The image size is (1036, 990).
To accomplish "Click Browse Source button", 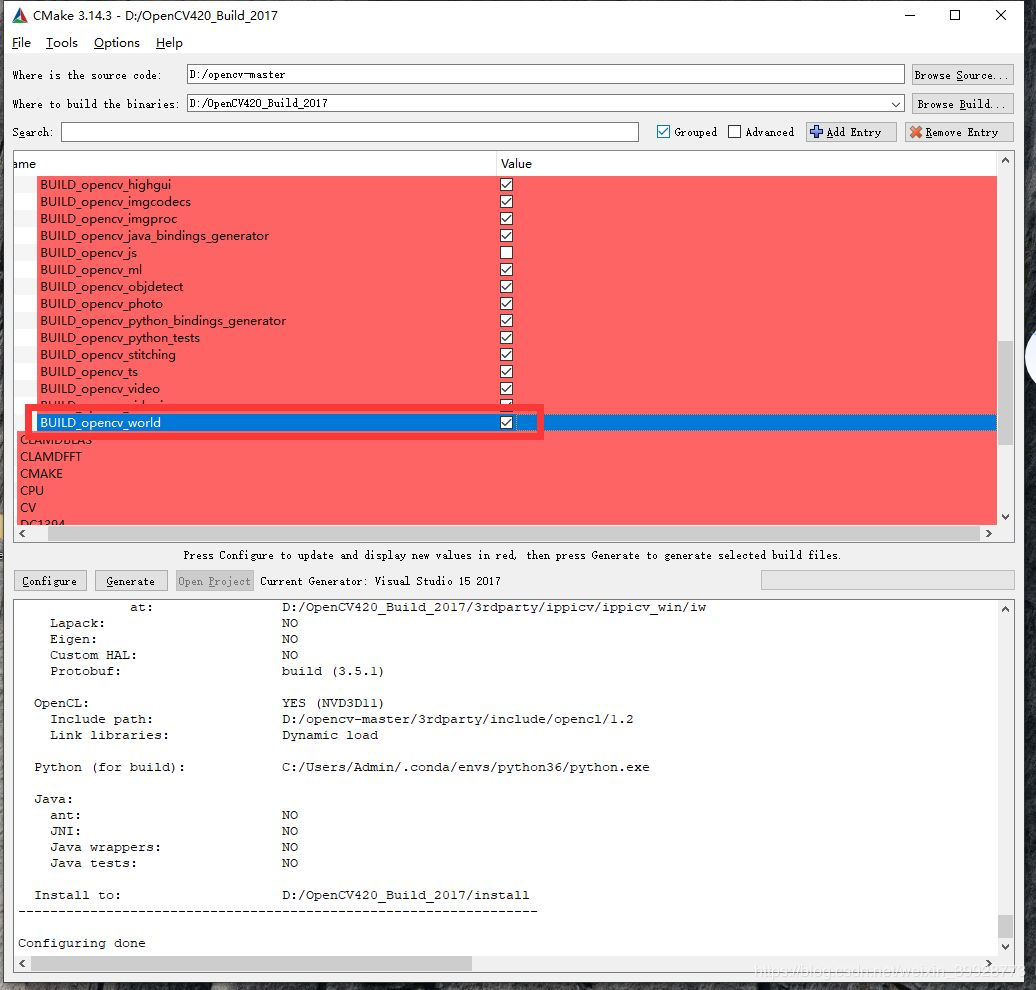I will [962, 75].
